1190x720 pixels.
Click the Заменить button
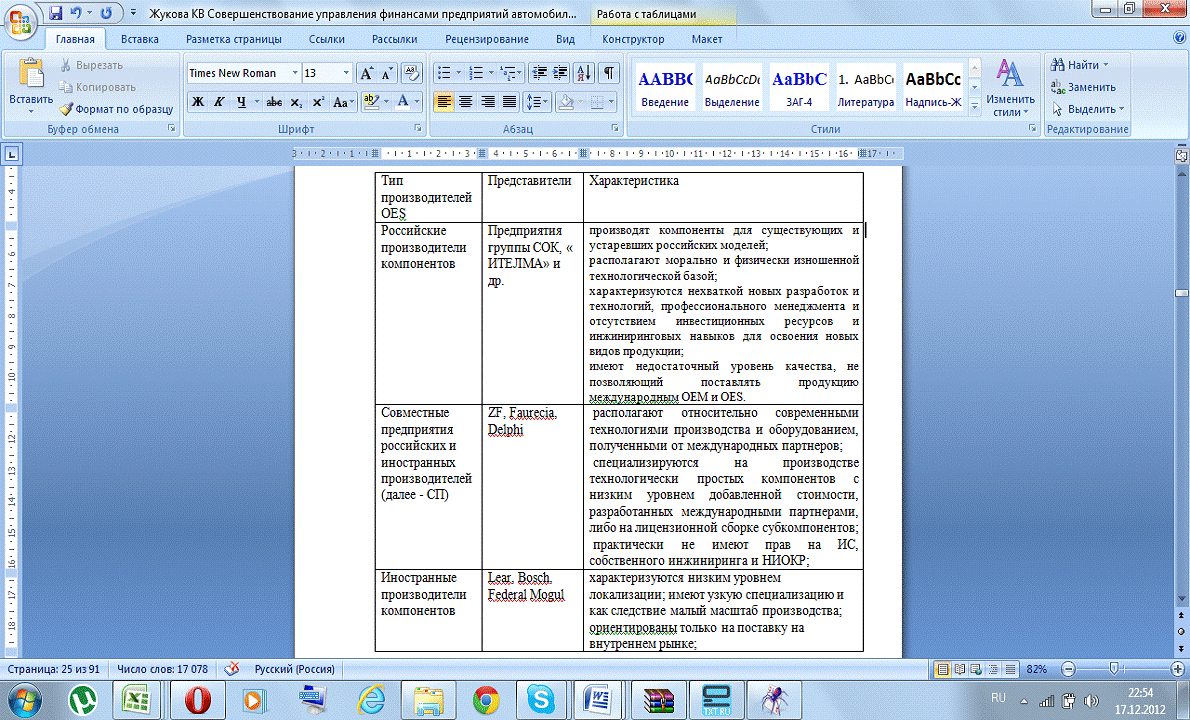[1090, 87]
